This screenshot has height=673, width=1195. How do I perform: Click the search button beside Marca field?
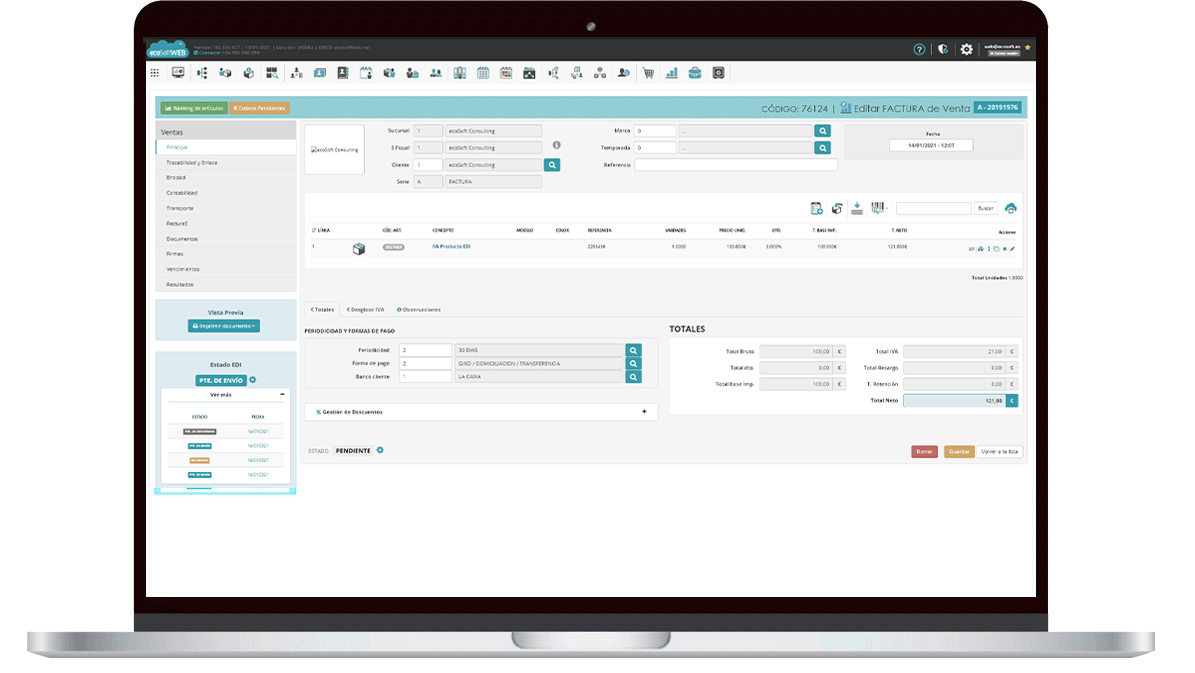(x=822, y=131)
